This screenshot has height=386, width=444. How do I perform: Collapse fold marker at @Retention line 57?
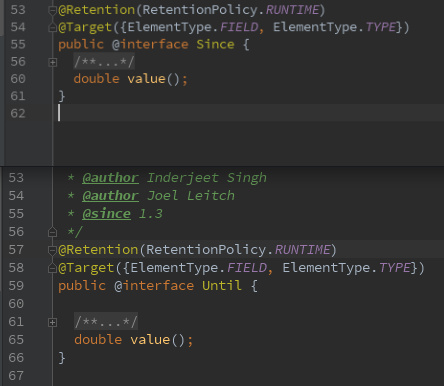click(x=52, y=250)
